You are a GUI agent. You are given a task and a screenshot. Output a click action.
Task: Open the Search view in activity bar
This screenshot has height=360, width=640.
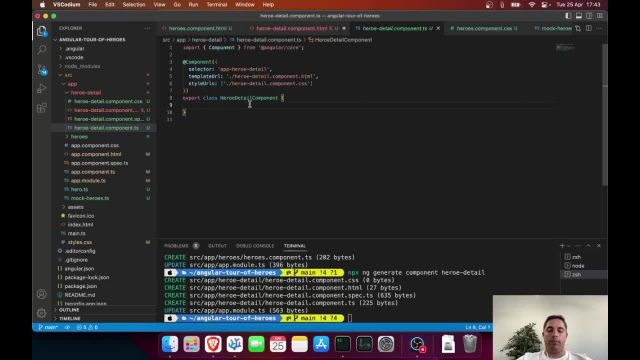pos(42,50)
